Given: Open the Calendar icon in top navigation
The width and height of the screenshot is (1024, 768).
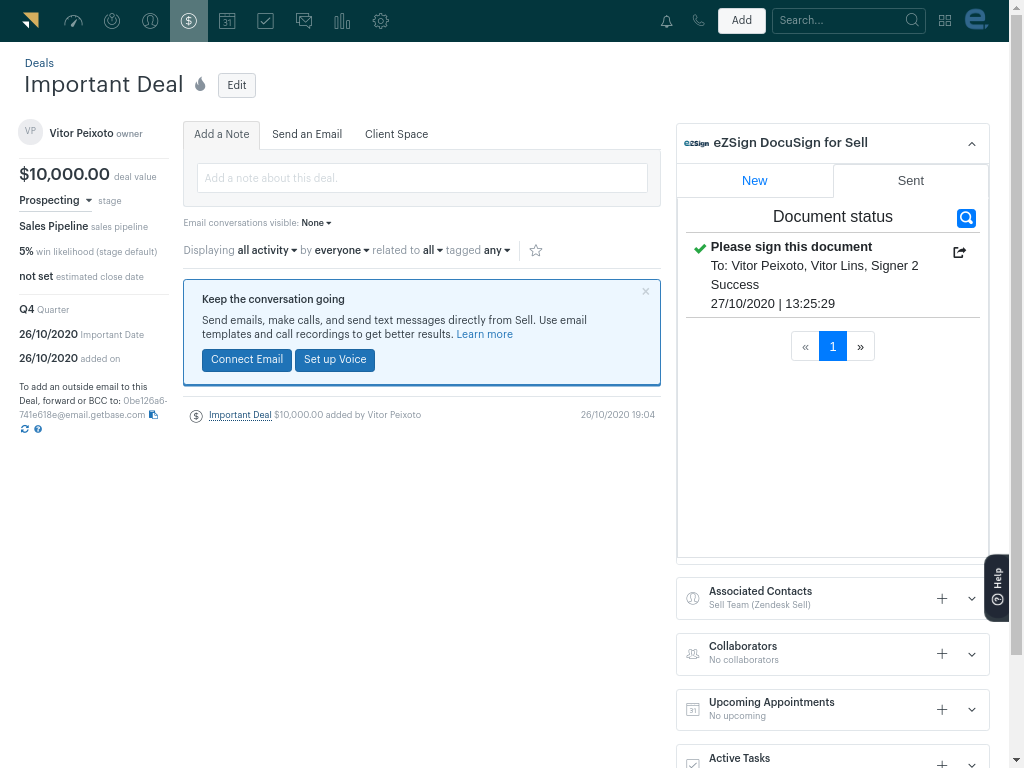Looking at the screenshot, I should [x=227, y=21].
